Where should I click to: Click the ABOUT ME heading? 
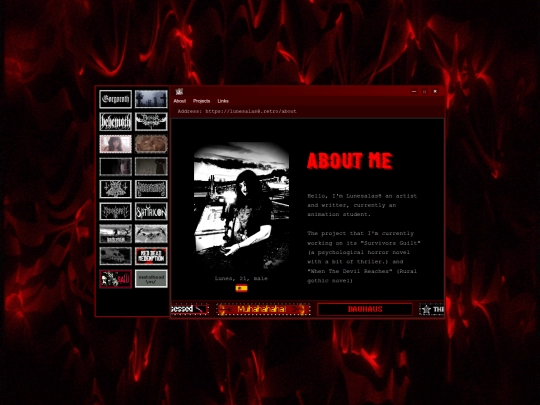click(350, 161)
